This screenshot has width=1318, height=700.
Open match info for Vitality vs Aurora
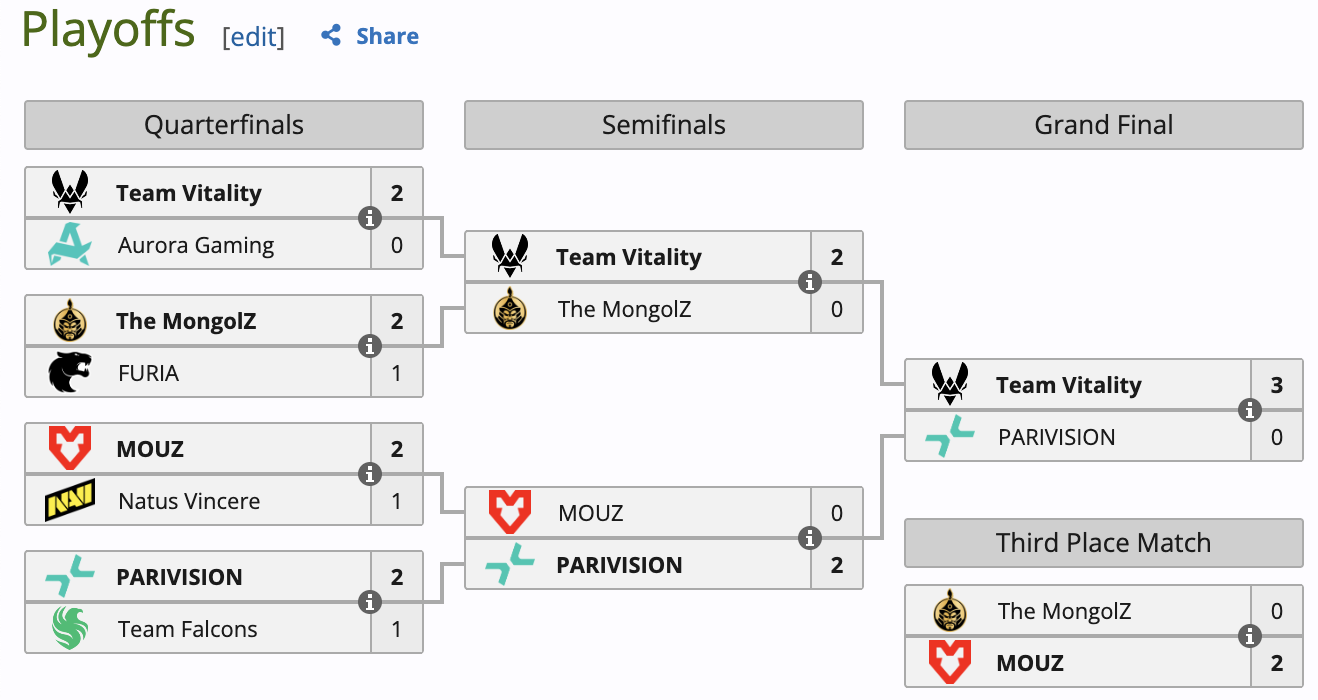[x=370, y=219]
